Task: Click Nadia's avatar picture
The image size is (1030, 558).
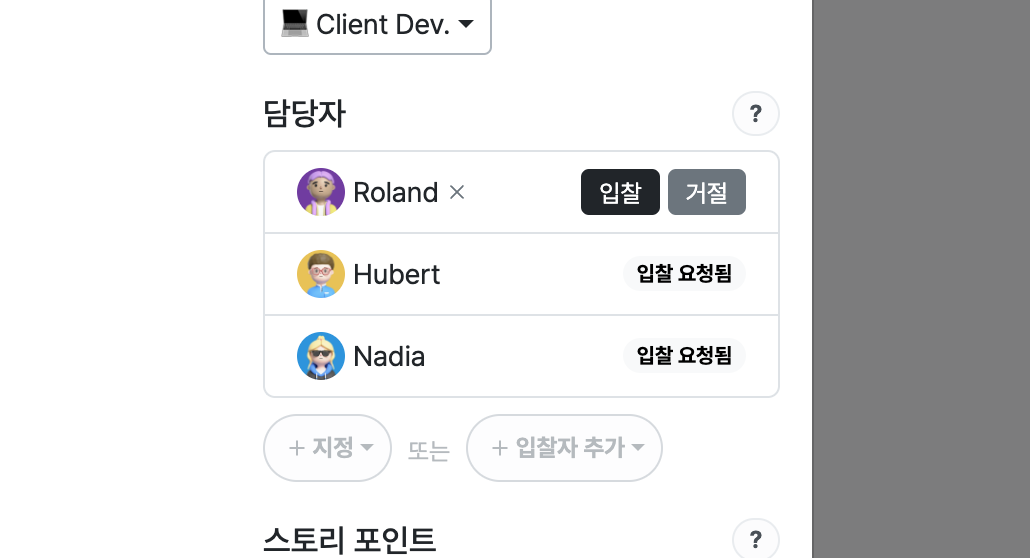Action: click(321, 356)
